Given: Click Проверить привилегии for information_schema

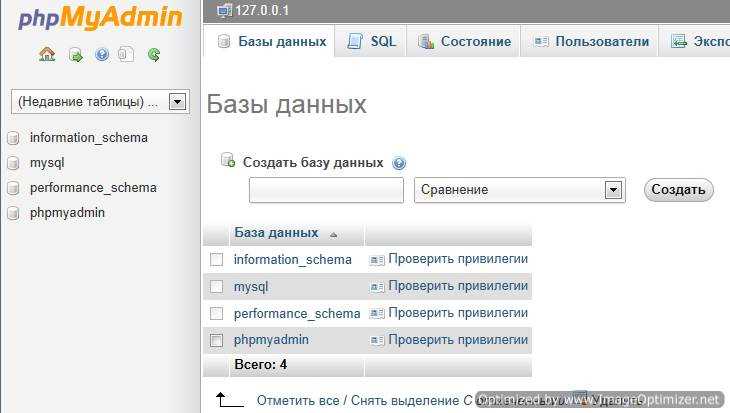Looking at the screenshot, I should coord(458,259).
